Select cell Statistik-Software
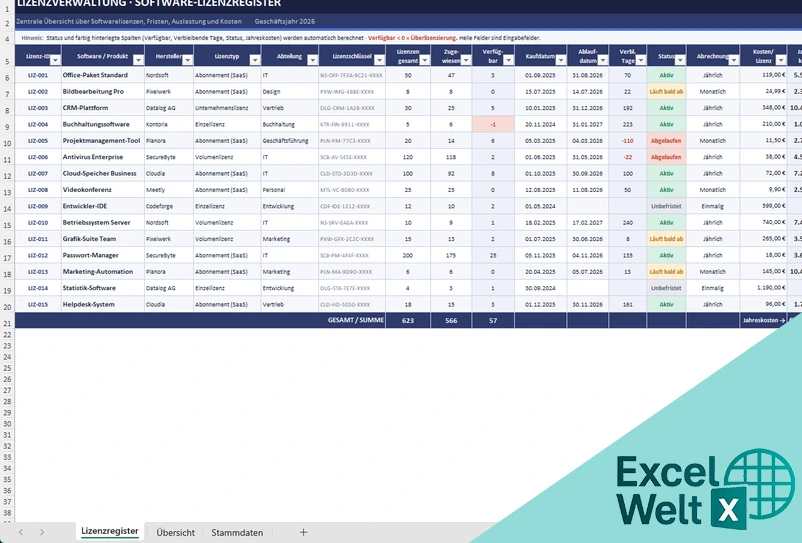 [x=102, y=288]
